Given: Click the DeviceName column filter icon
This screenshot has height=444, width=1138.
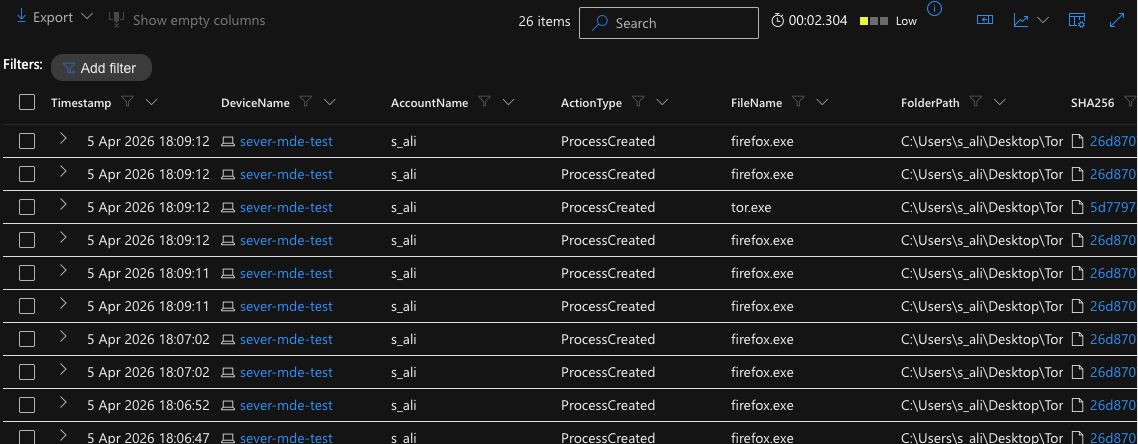Looking at the screenshot, I should pos(307,102).
